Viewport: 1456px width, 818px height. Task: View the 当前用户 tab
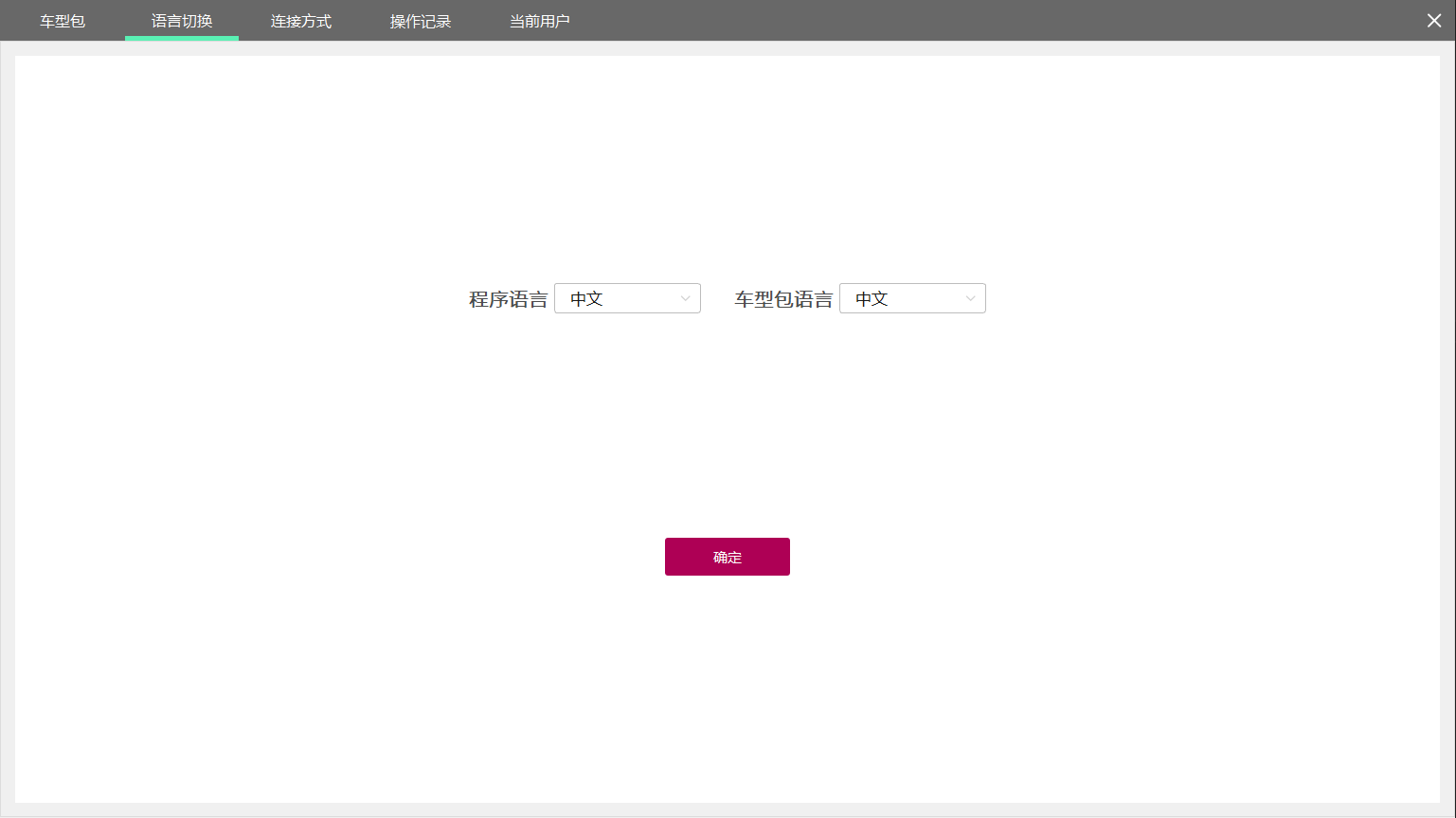point(540,21)
